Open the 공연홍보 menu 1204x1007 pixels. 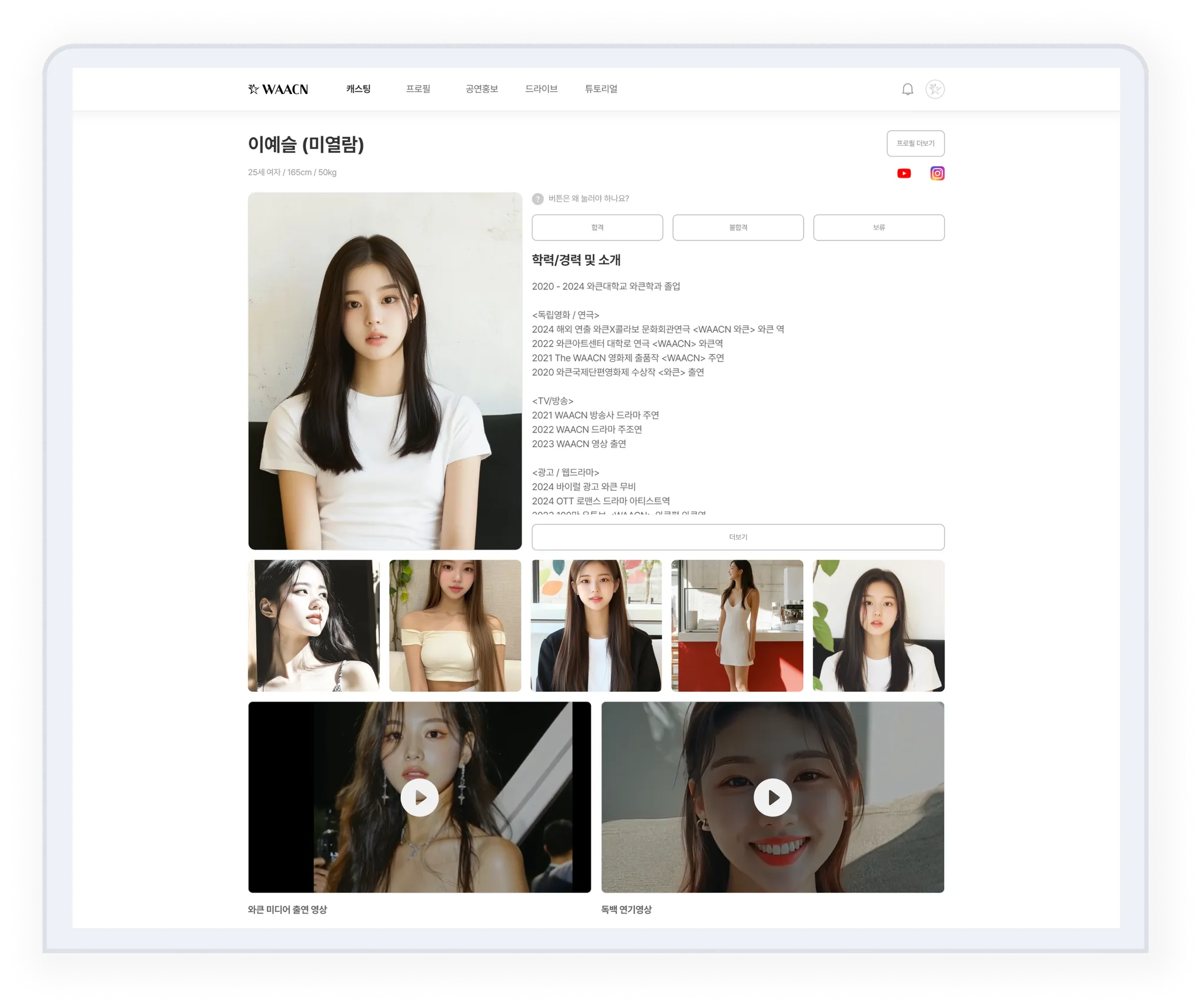click(x=481, y=89)
